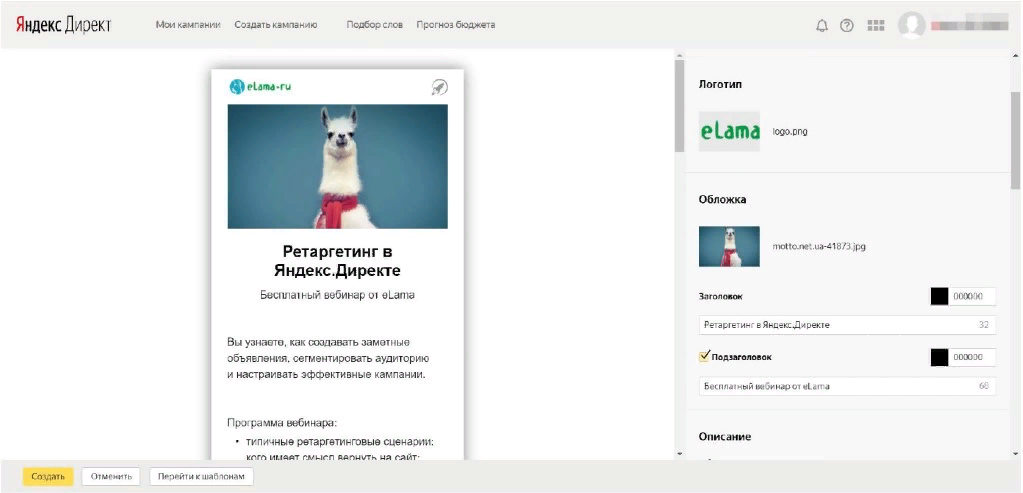Click the yellow Создать button

(x=48, y=476)
